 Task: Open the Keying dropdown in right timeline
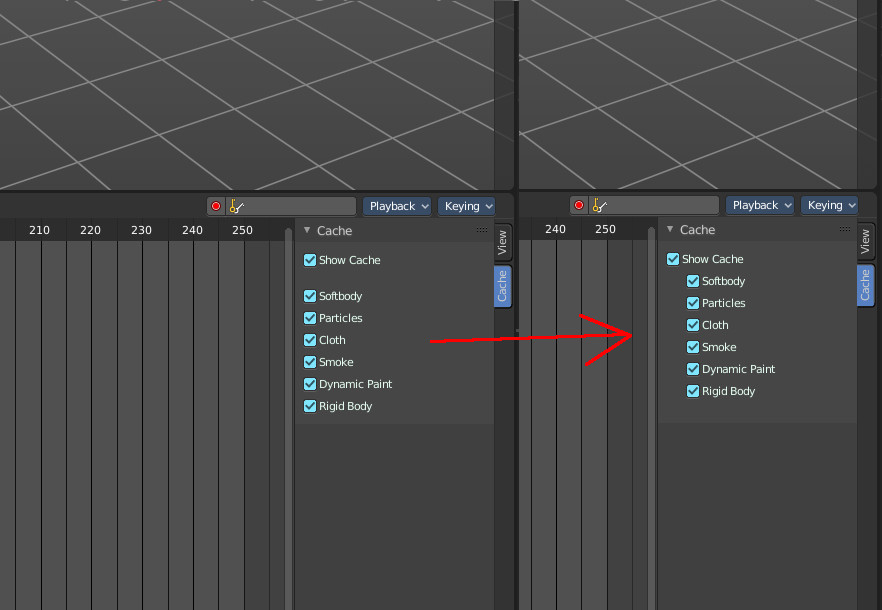tap(830, 205)
